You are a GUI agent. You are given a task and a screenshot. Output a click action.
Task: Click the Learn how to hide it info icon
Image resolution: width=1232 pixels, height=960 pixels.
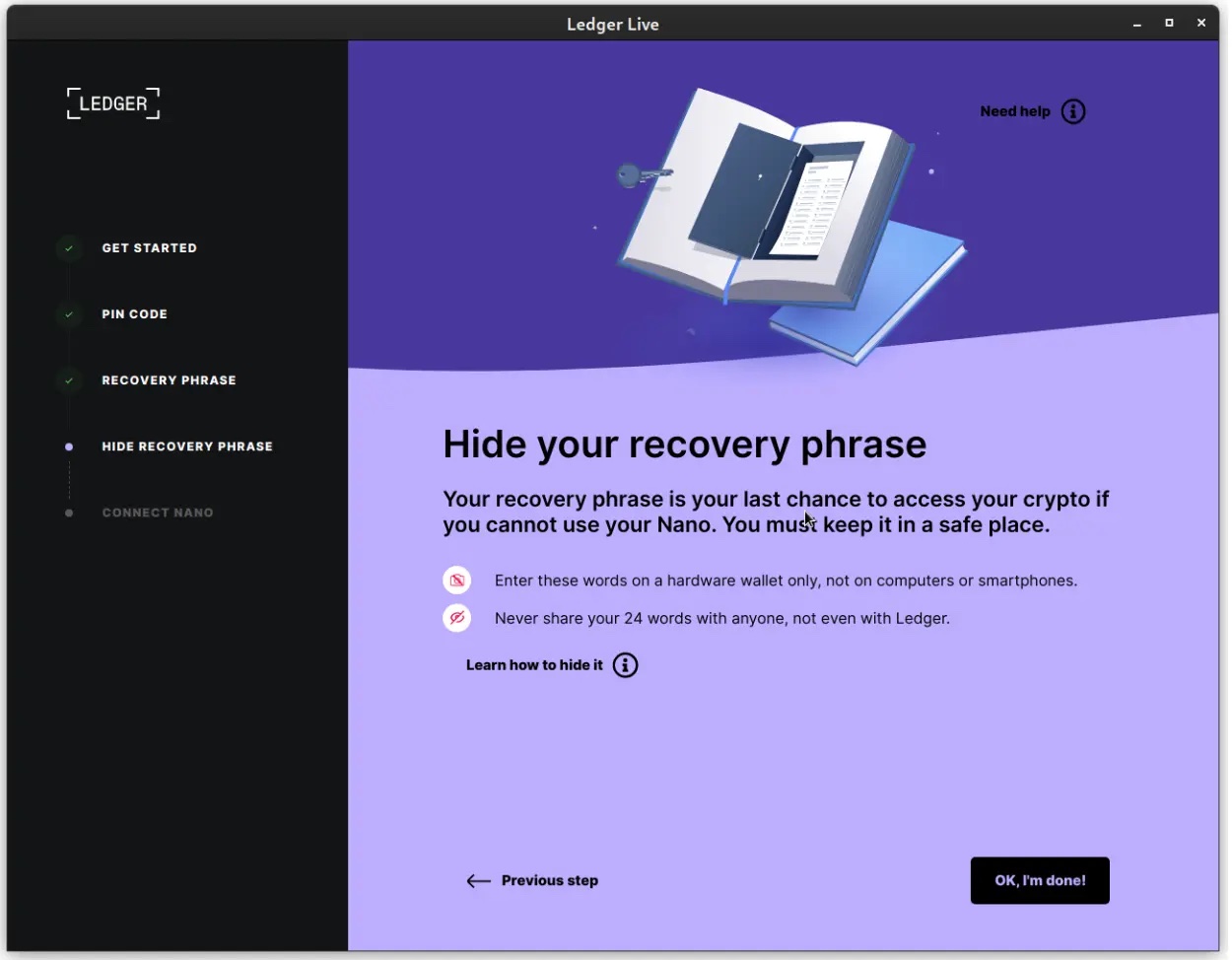625,665
